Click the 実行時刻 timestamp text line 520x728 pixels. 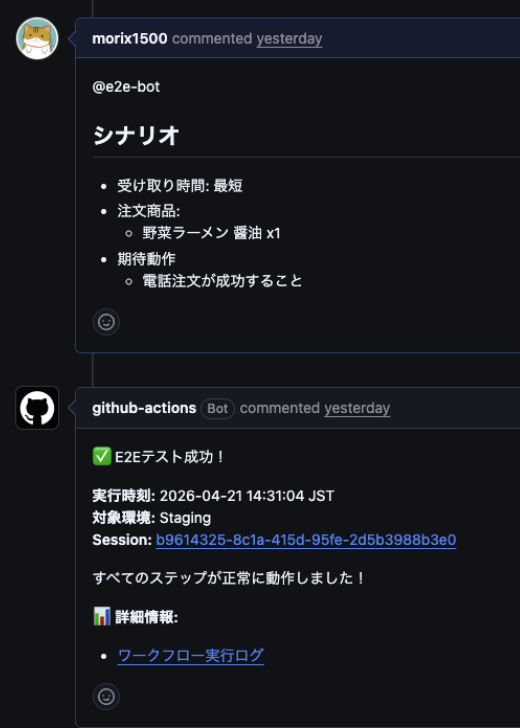point(213,496)
